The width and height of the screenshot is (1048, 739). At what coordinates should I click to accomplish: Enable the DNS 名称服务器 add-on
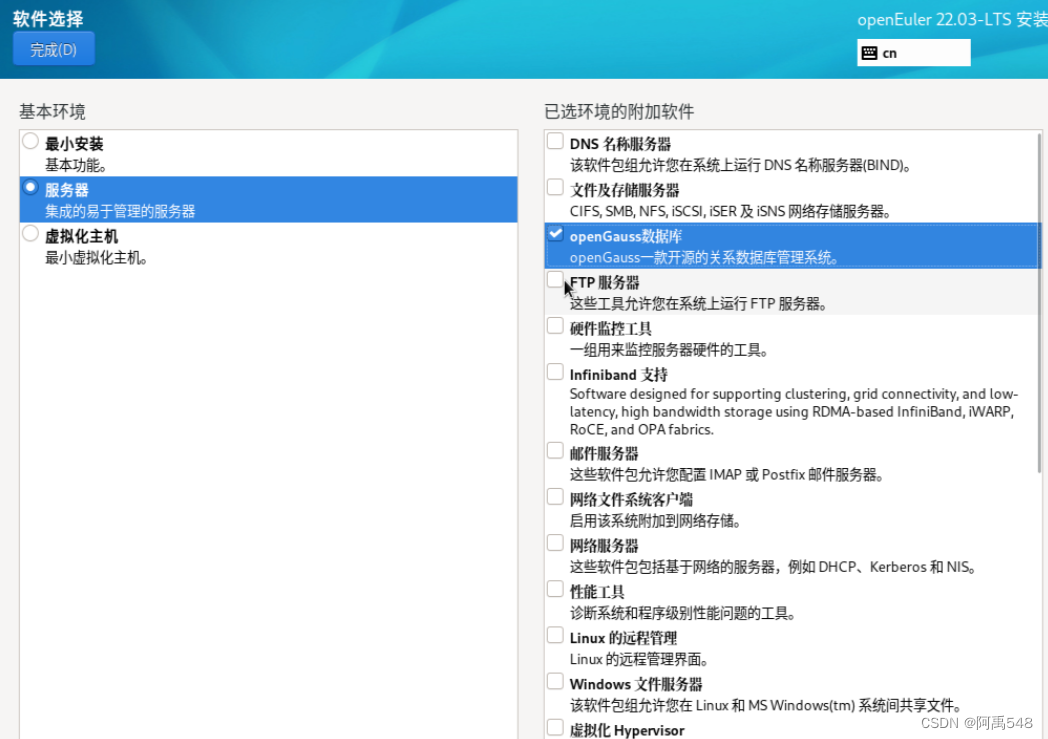pyautogui.click(x=555, y=140)
